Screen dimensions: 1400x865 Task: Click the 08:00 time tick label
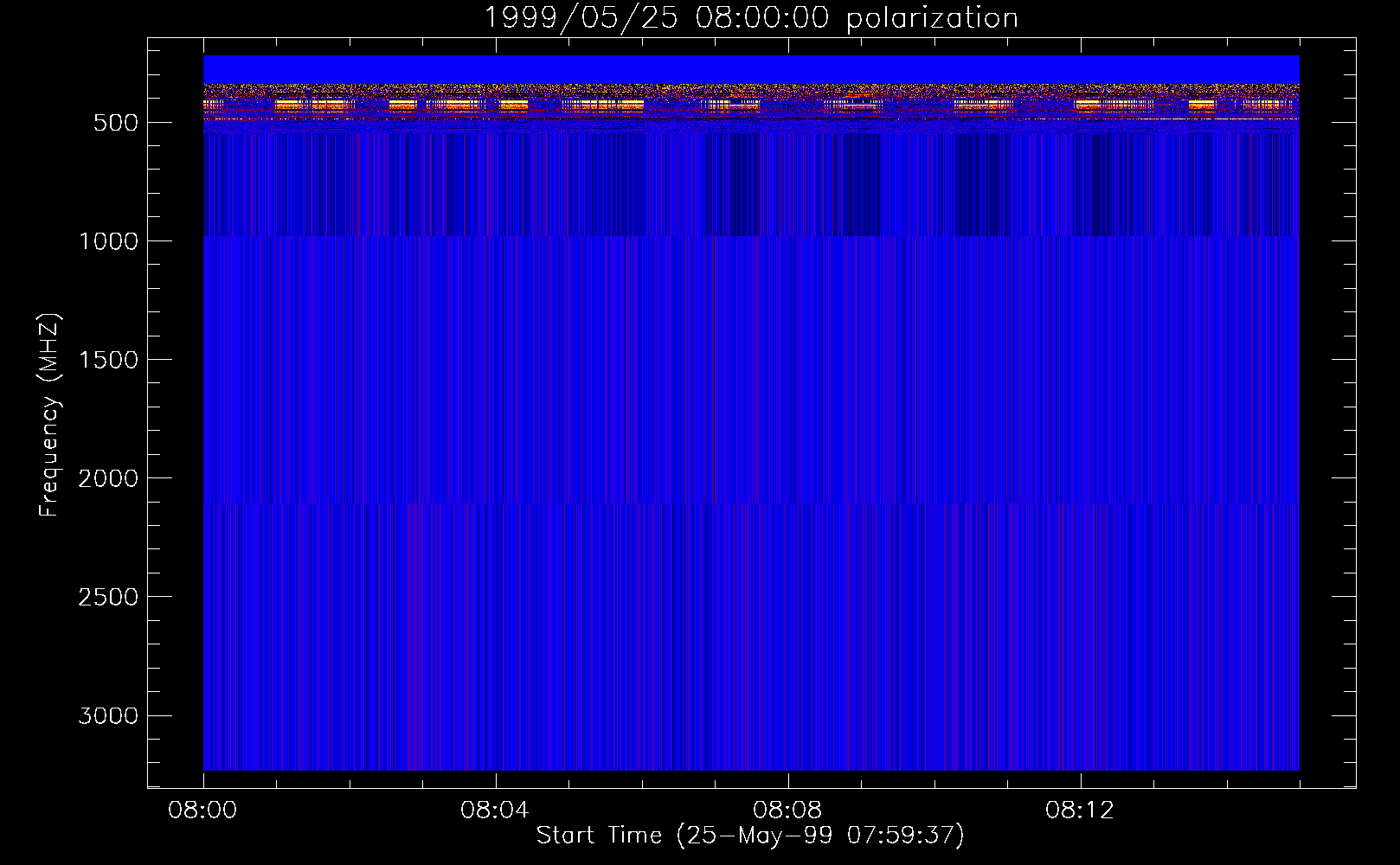click(202, 811)
